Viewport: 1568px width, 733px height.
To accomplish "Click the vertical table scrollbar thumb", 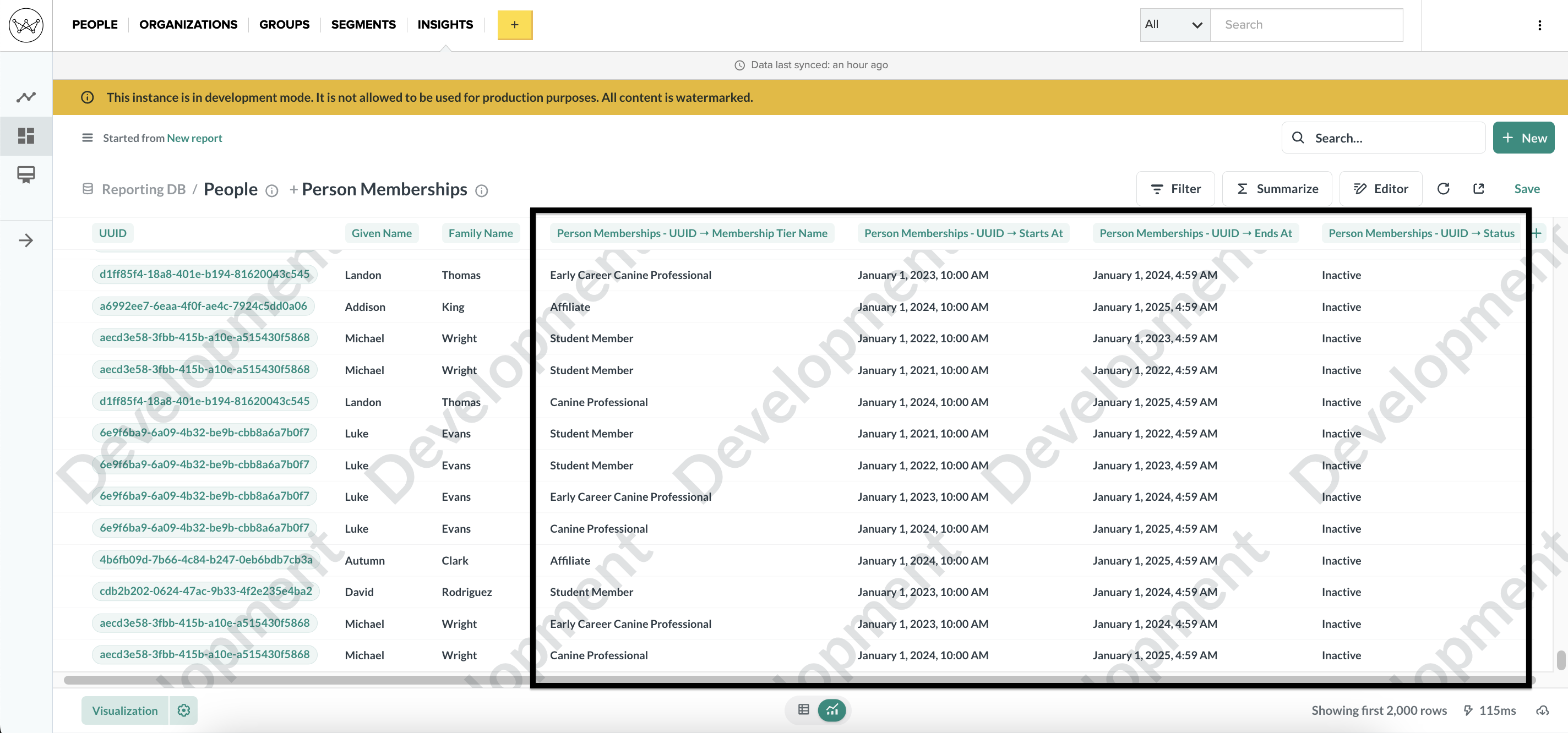I will pyautogui.click(x=1561, y=659).
